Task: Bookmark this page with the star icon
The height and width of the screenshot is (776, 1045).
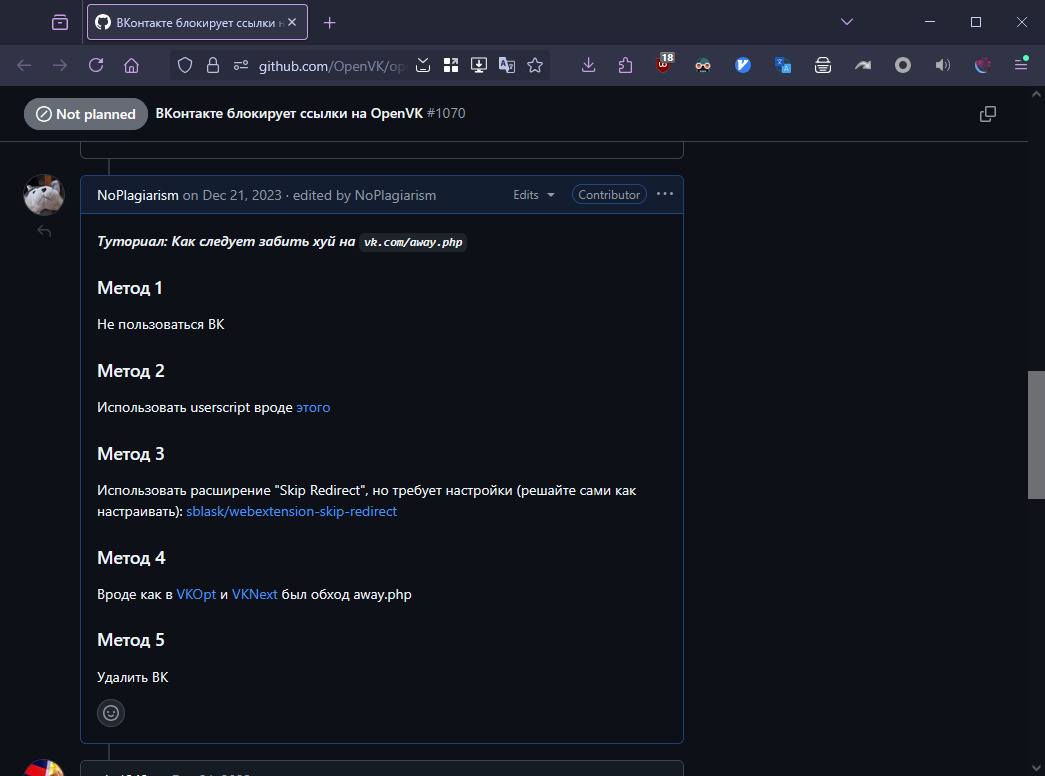Action: click(535, 65)
